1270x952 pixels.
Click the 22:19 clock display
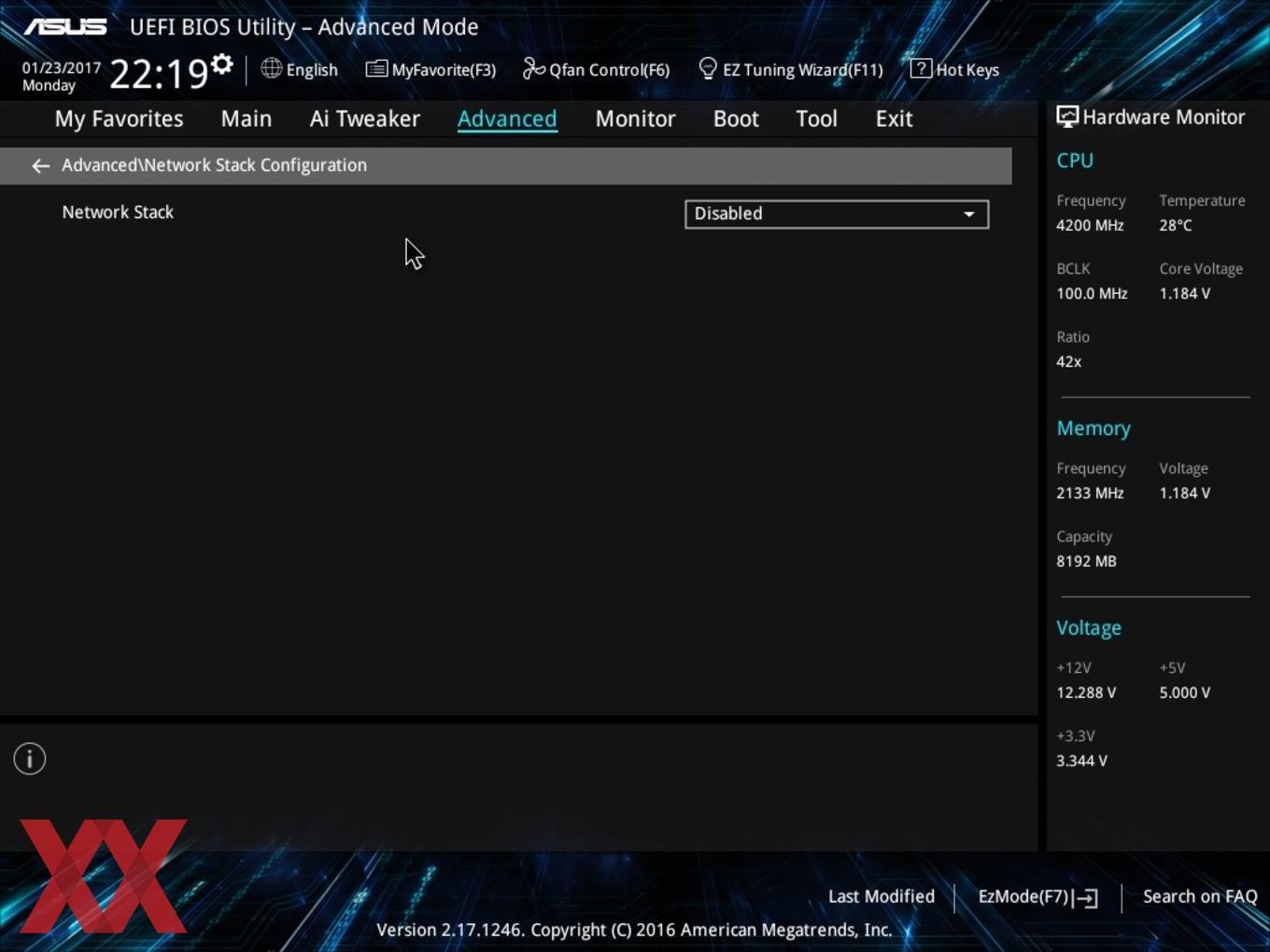click(x=158, y=74)
